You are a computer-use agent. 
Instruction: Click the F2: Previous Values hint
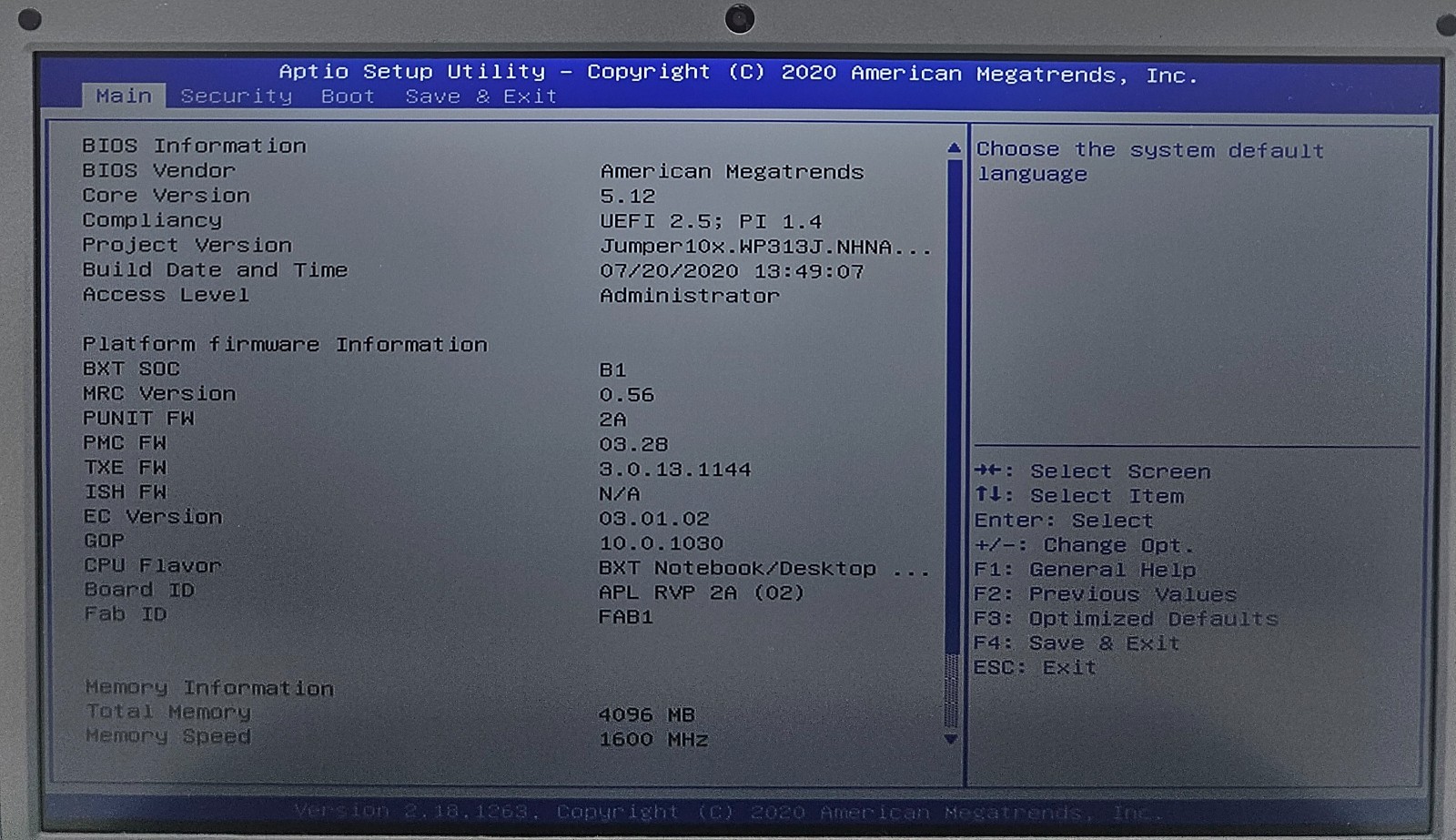(x=1105, y=594)
